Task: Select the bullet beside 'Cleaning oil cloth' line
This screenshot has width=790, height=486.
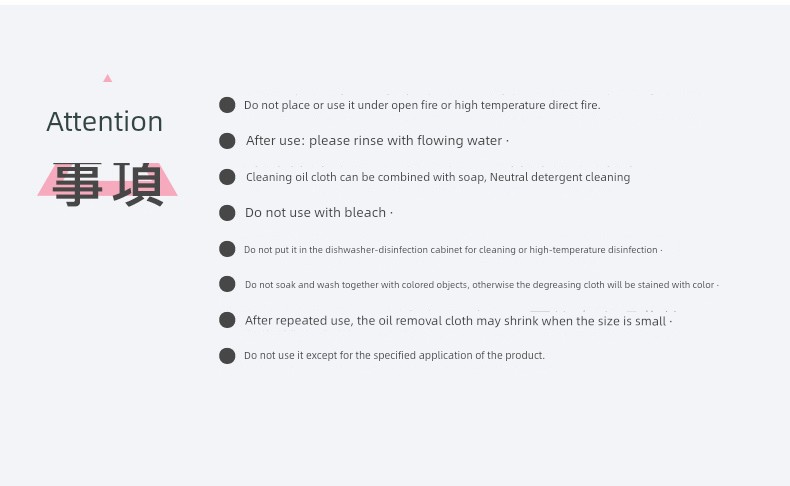Action: pos(227,177)
